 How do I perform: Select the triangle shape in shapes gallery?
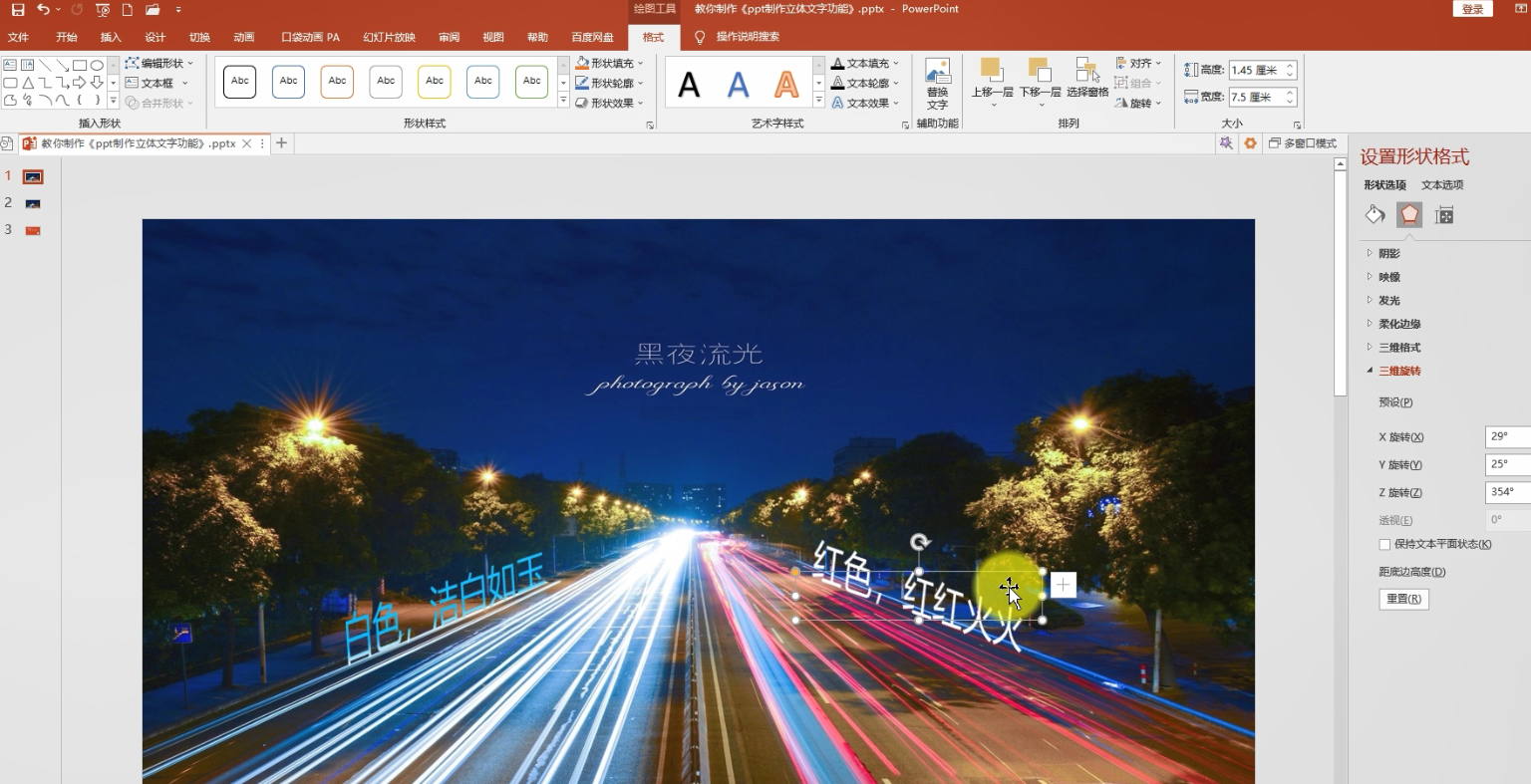pyautogui.click(x=28, y=83)
